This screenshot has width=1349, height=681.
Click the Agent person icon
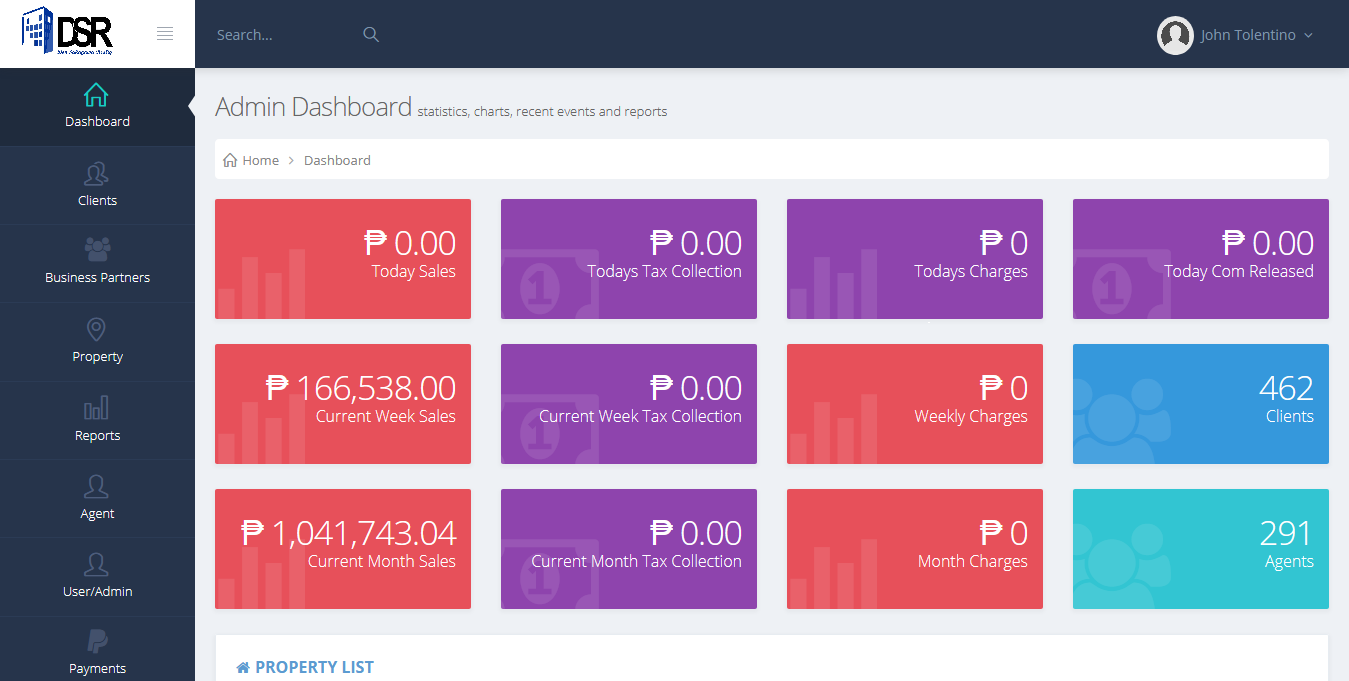(x=96, y=486)
